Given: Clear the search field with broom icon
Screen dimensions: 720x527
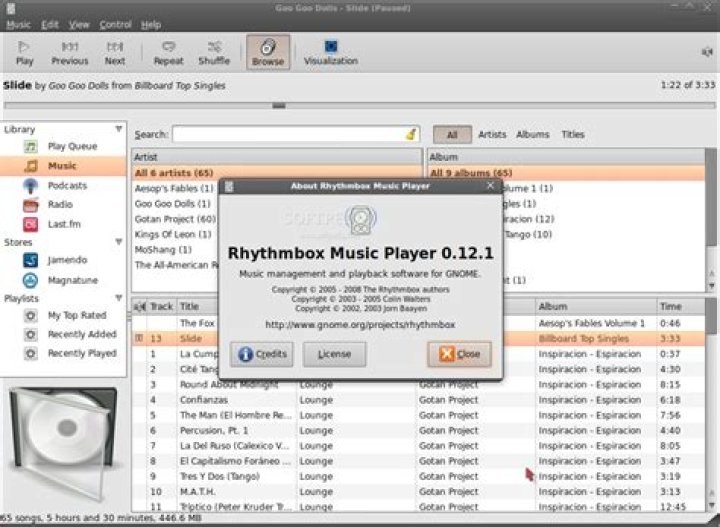Looking at the screenshot, I should coord(411,135).
